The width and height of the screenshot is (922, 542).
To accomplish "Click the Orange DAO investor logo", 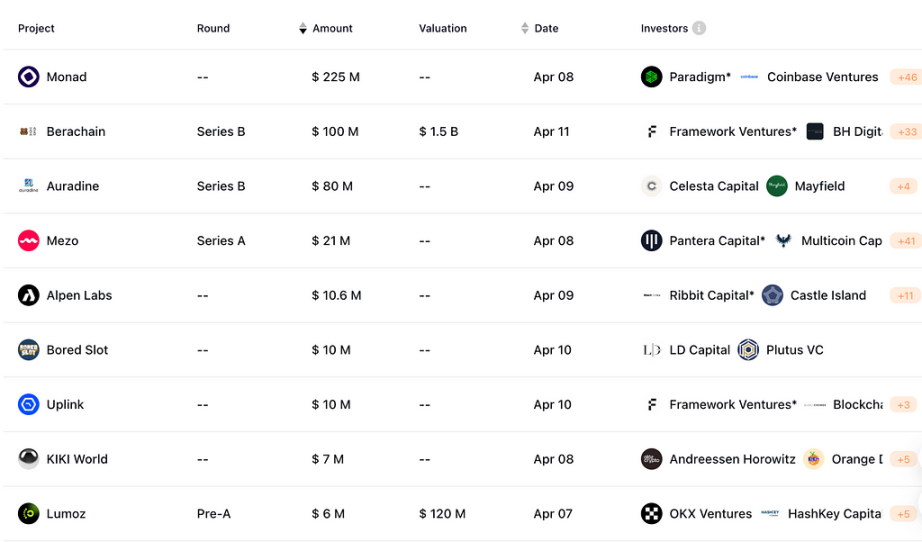I will pyautogui.click(x=814, y=459).
